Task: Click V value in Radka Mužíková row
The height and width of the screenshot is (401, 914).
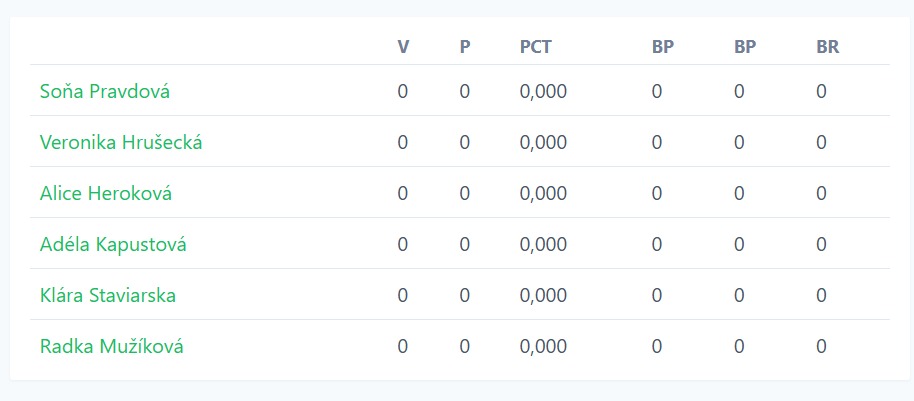Action: [403, 347]
